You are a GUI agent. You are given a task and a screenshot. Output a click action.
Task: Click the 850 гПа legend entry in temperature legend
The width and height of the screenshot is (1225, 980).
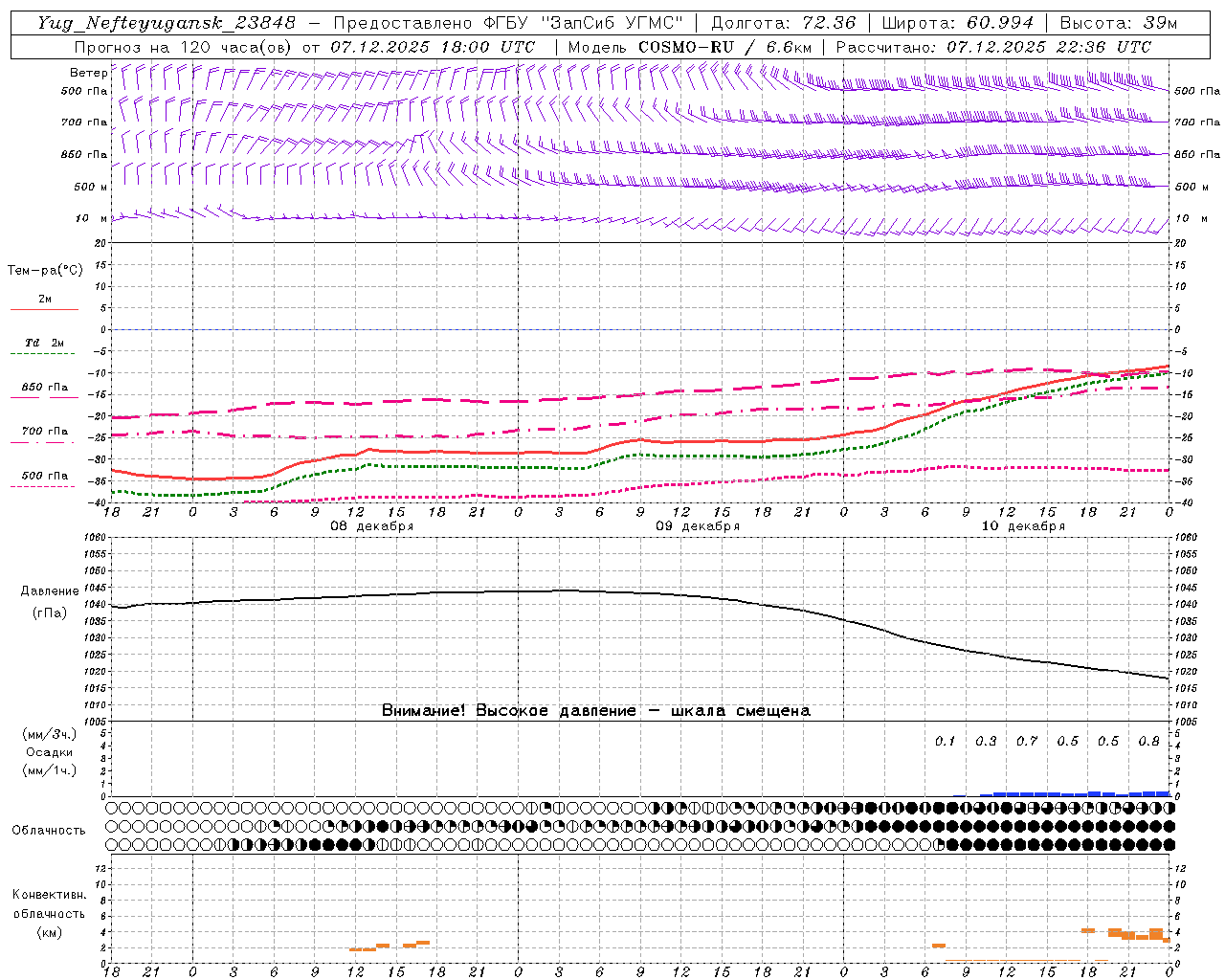tap(44, 388)
